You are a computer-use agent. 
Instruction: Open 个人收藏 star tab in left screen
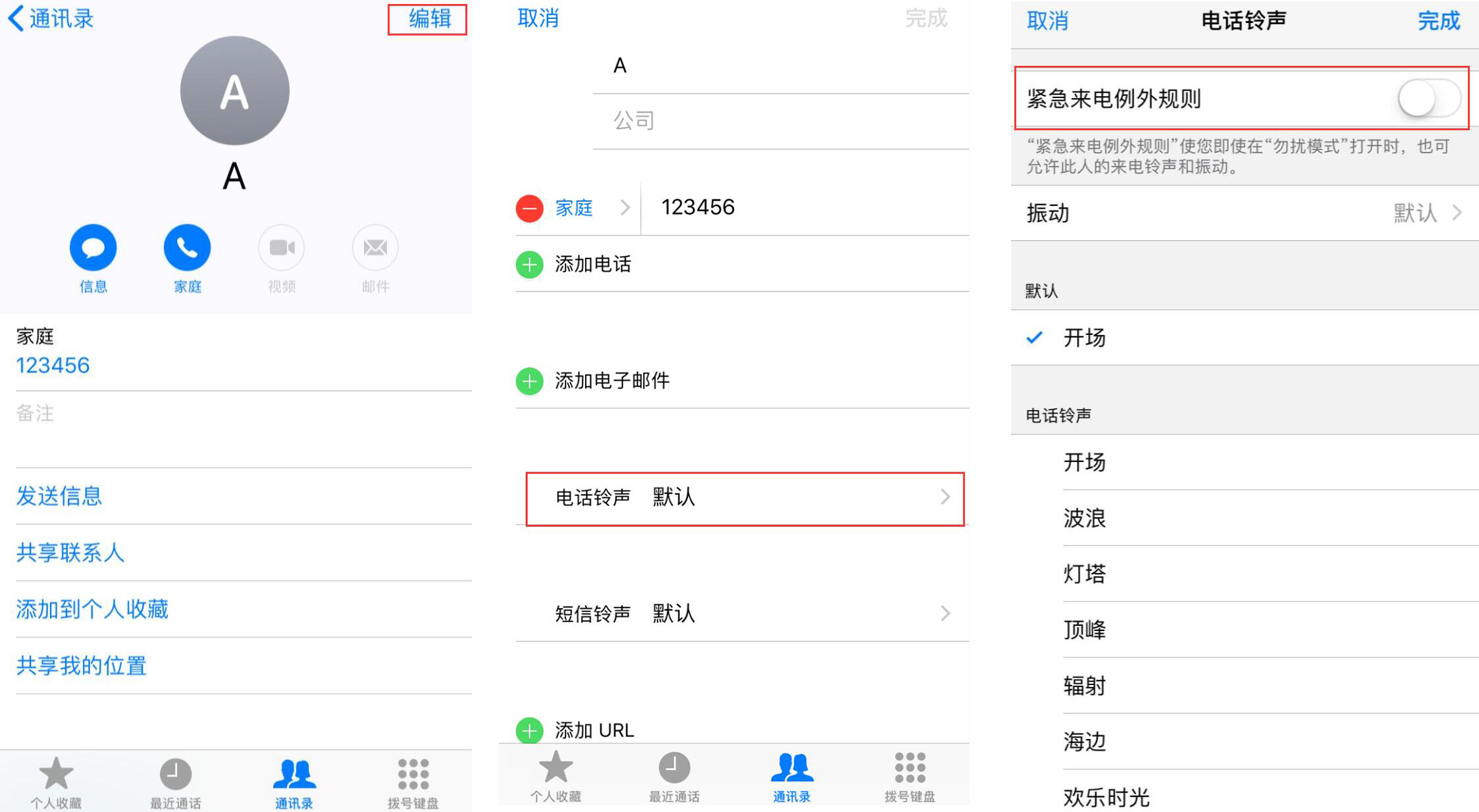pos(56,782)
